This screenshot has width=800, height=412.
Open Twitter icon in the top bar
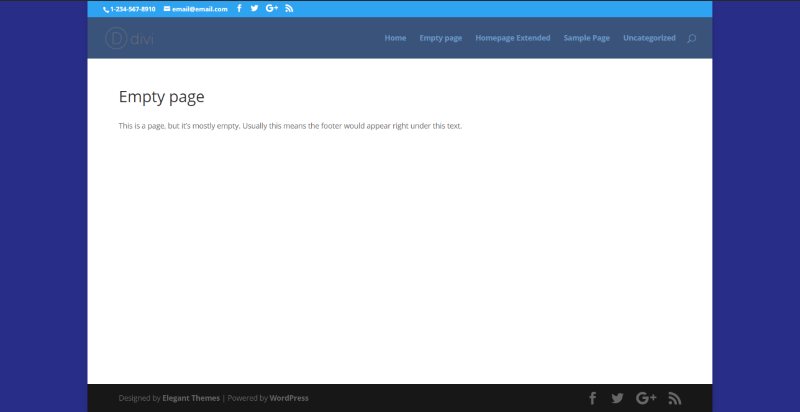(x=254, y=8)
